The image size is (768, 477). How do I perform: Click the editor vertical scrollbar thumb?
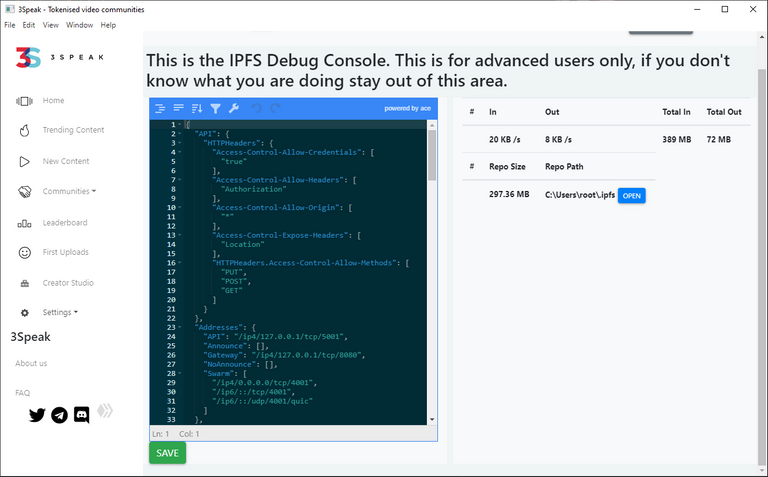pos(432,155)
